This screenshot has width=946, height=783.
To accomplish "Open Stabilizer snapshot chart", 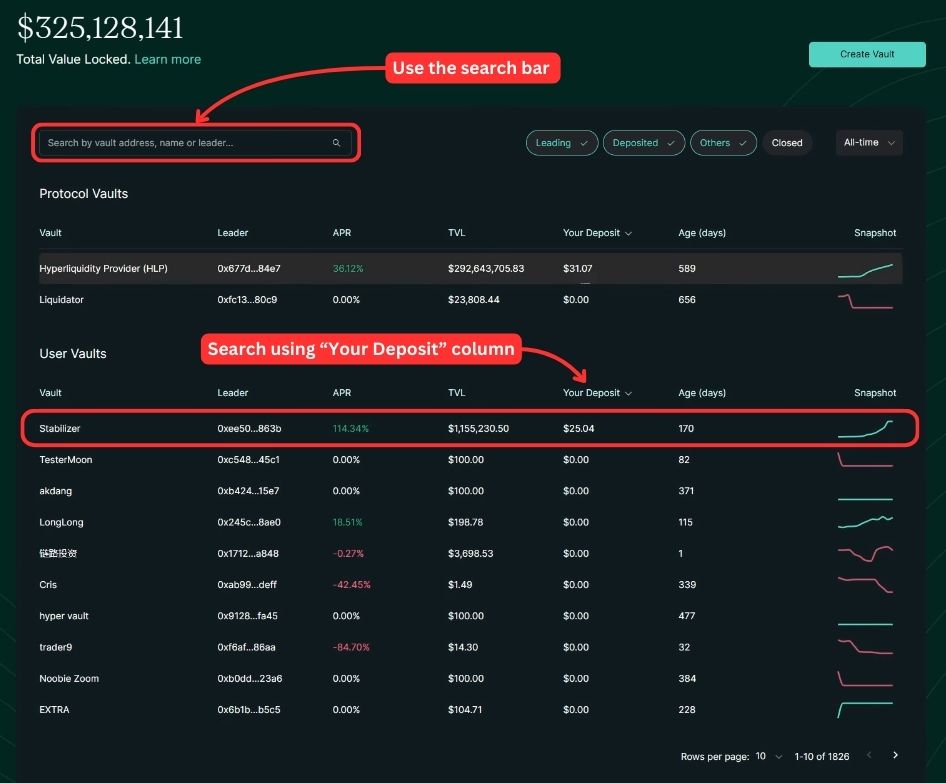I will point(865,429).
